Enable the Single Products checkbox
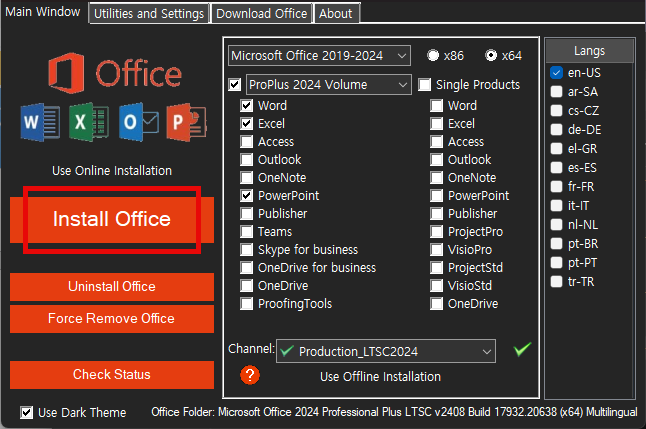Viewport: 646px width, 429px height. click(425, 85)
